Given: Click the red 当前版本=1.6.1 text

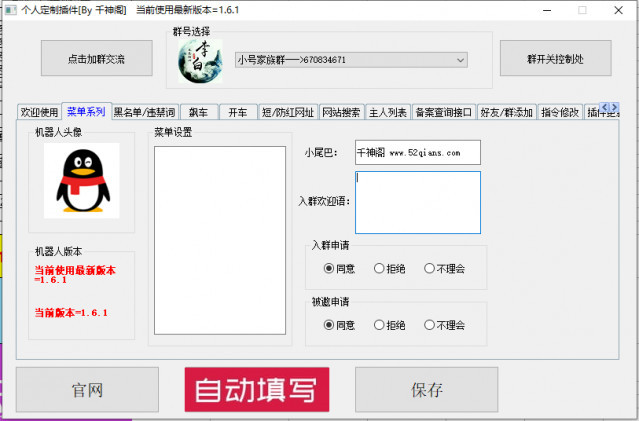Looking at the screenshot, I should click(71, 313).
